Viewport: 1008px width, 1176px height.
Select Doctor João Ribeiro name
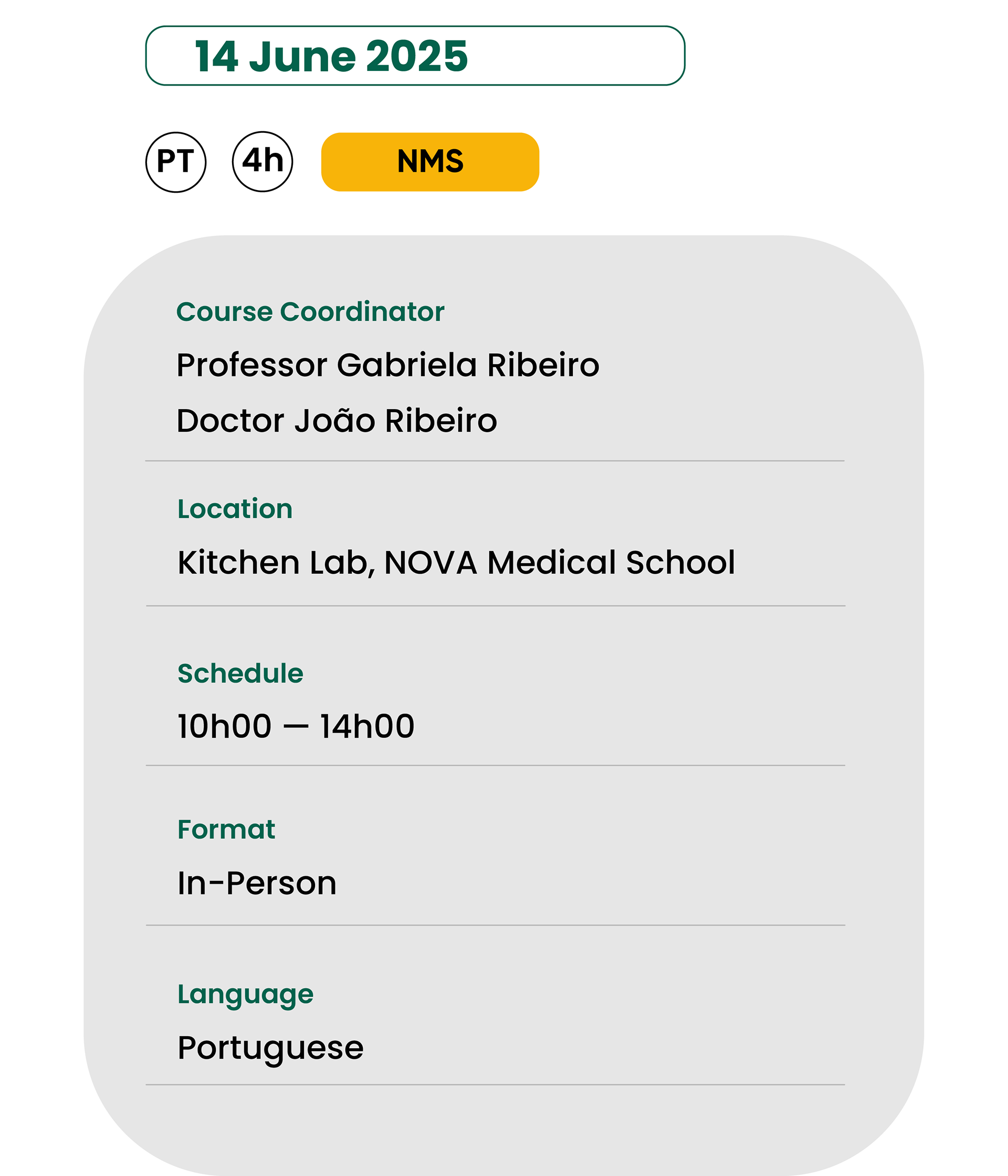pos(337,421)
